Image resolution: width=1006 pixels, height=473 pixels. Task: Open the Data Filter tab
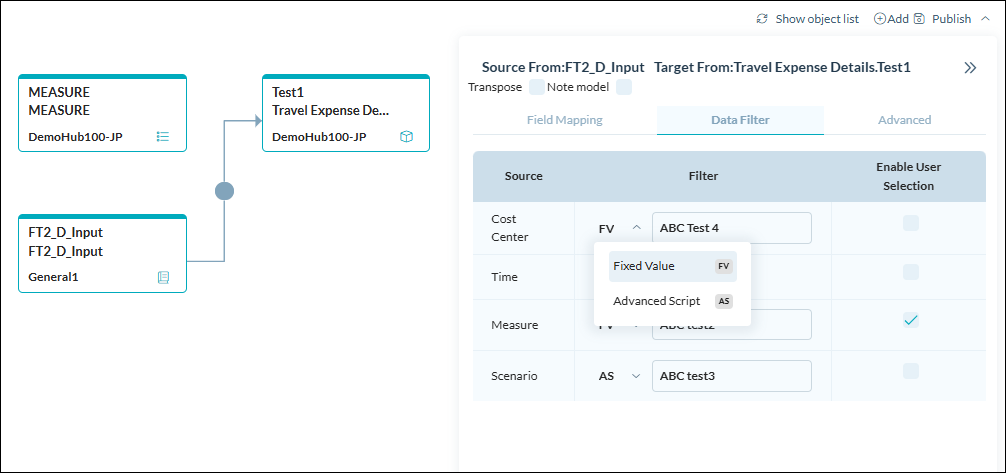pyautogui.click(x=740, y=120)
